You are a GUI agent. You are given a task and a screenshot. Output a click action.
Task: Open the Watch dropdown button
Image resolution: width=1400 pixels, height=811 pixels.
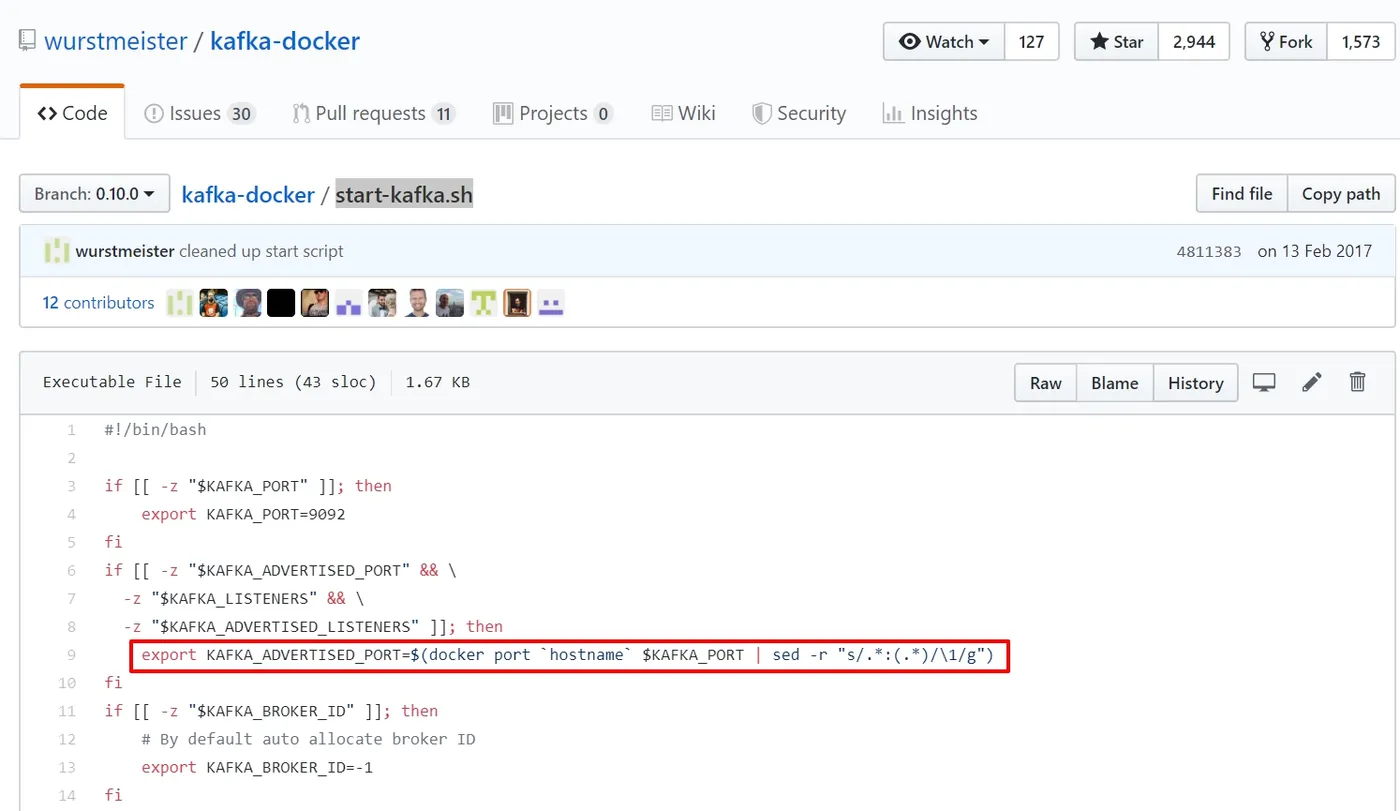[x=944, y=41]
